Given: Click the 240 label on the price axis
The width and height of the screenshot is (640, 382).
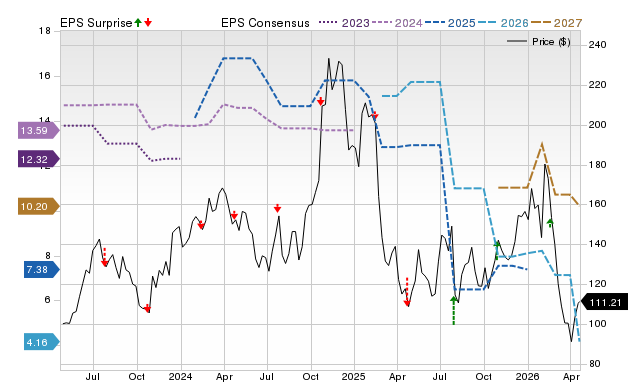Looking at the screenshot, I should [598, 45].
